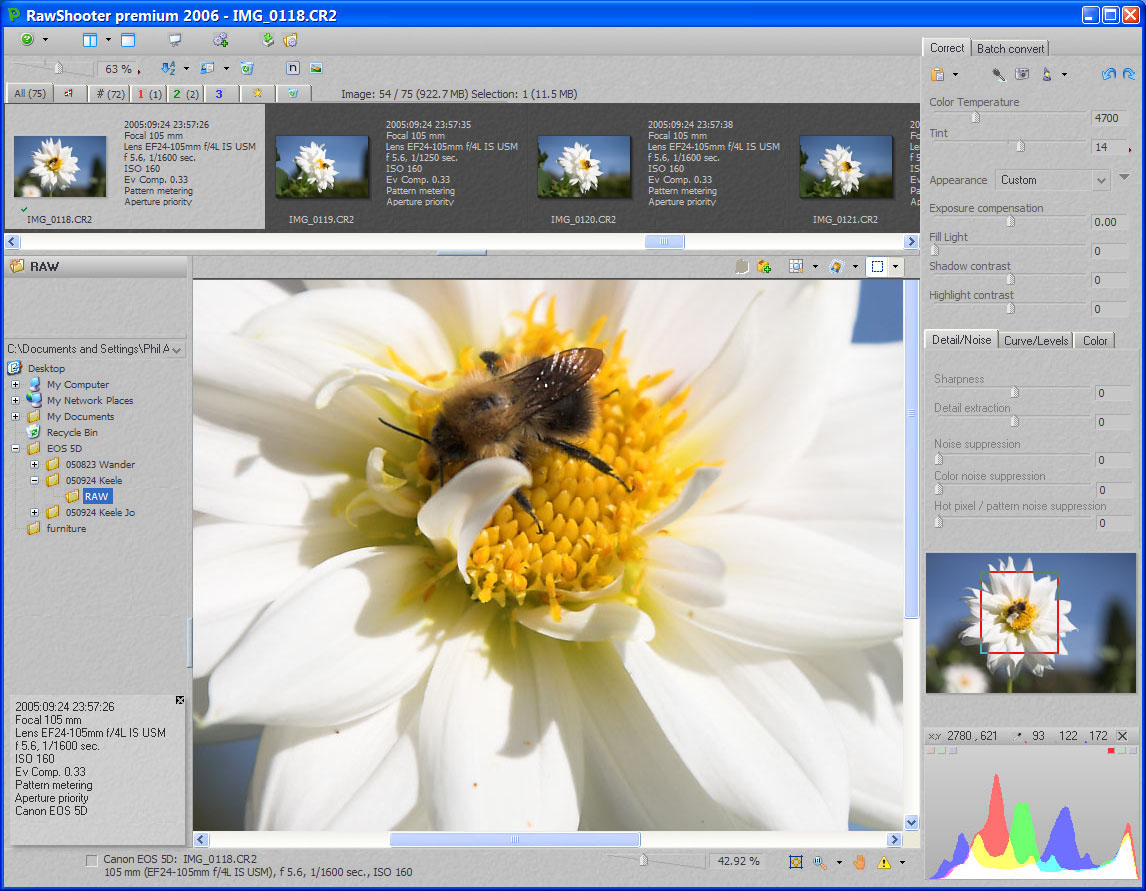Viewport: 1146px width, 891px height.
Task: Switch to the Batch convert tab
Action: (1010, 48)
